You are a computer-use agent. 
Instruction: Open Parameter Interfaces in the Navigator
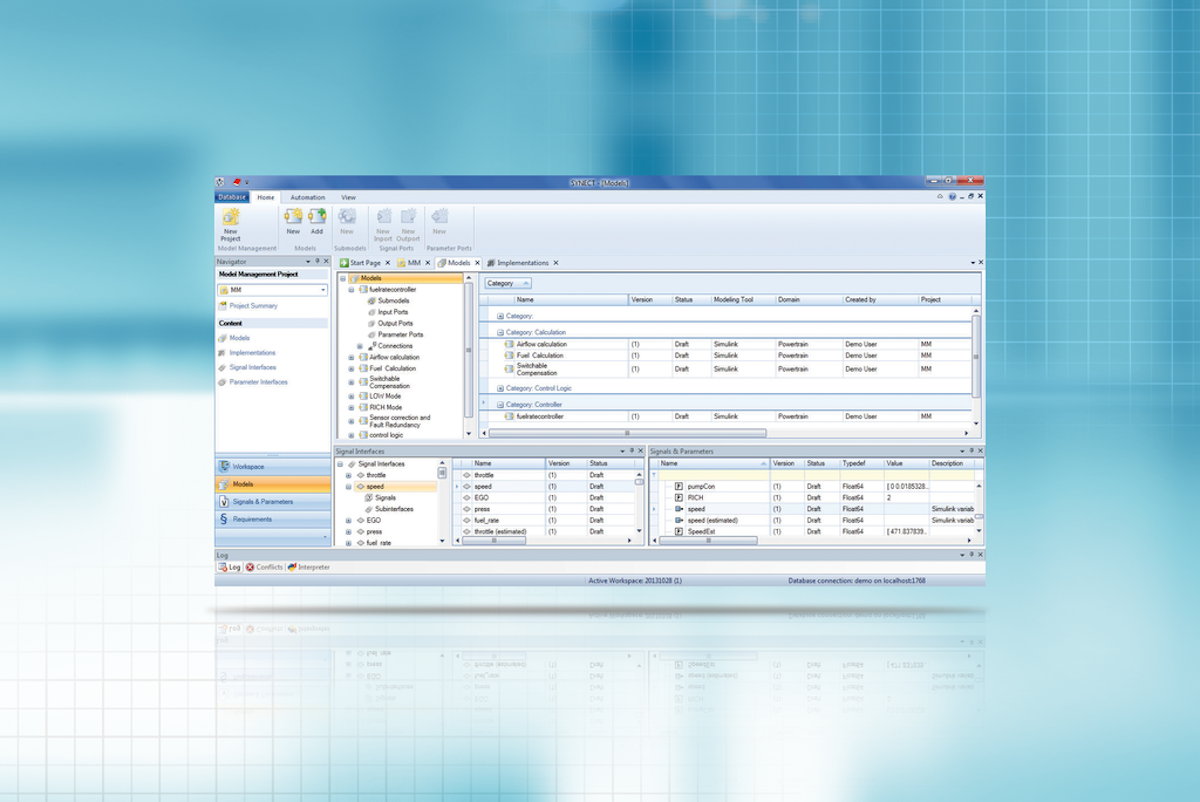(x=260, y=382)
